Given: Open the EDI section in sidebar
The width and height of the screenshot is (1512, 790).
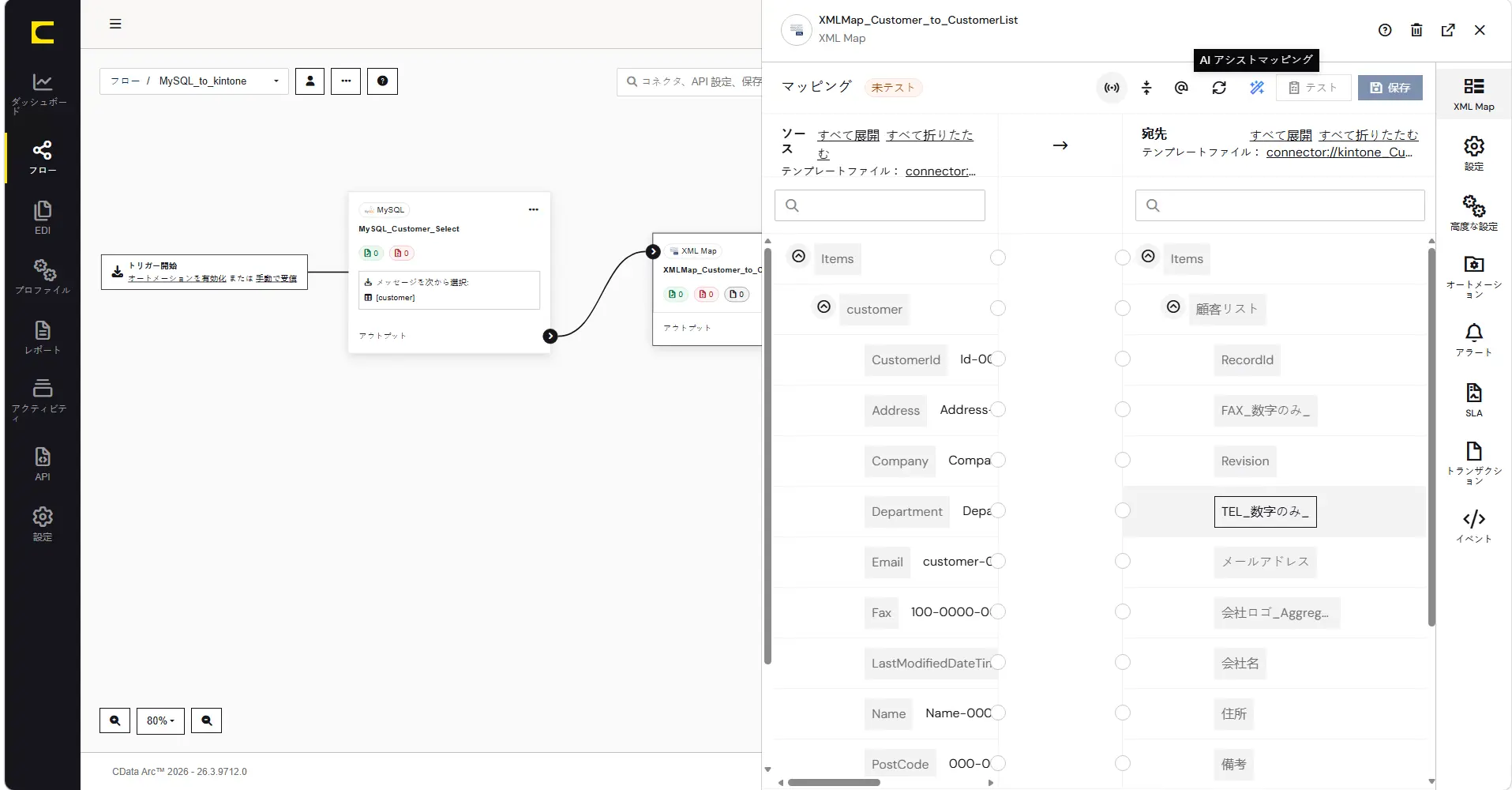Looking at the screenshot, I should click(42, 218).
